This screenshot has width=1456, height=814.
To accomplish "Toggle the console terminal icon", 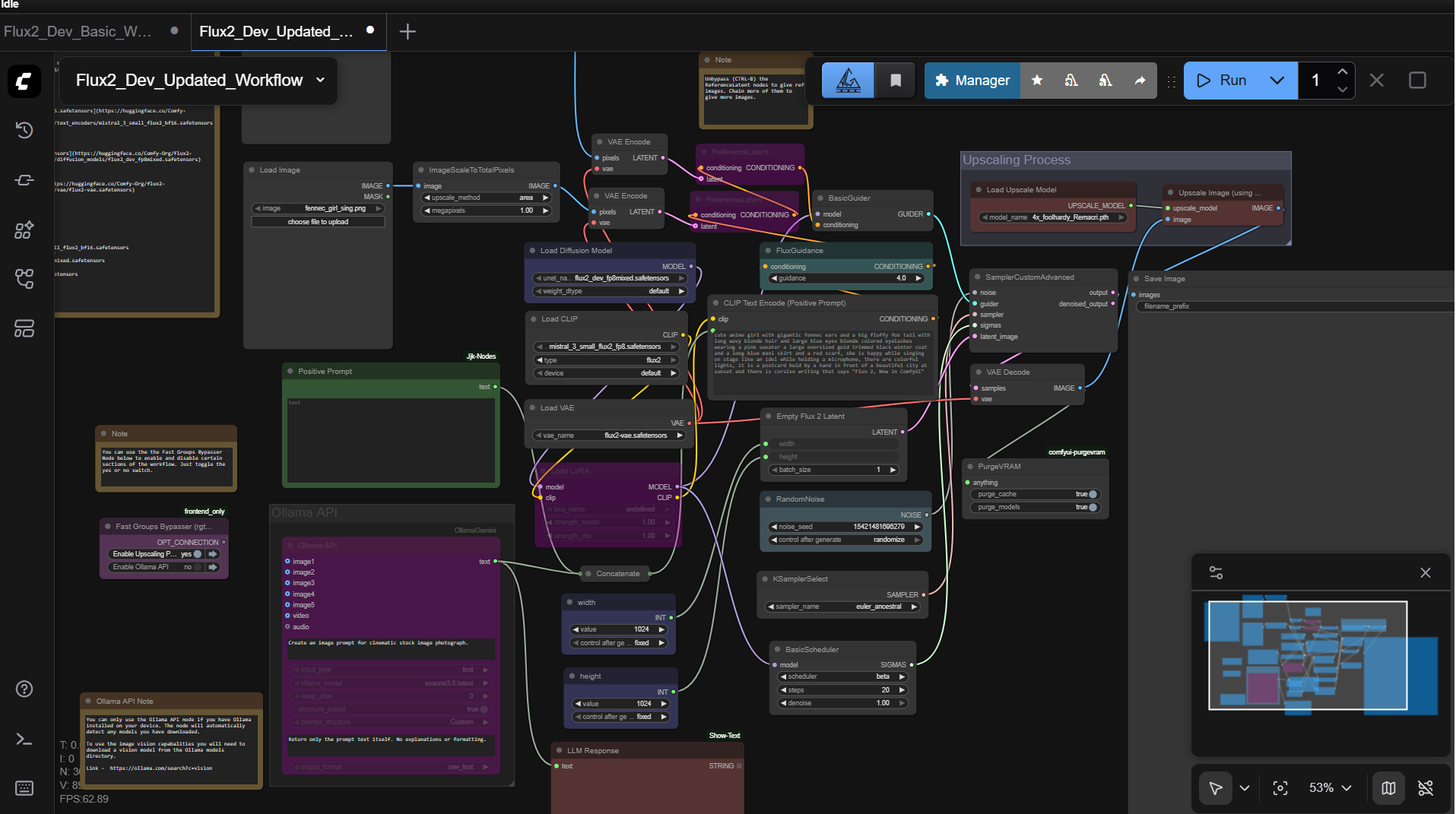I will tap(24, 739).
